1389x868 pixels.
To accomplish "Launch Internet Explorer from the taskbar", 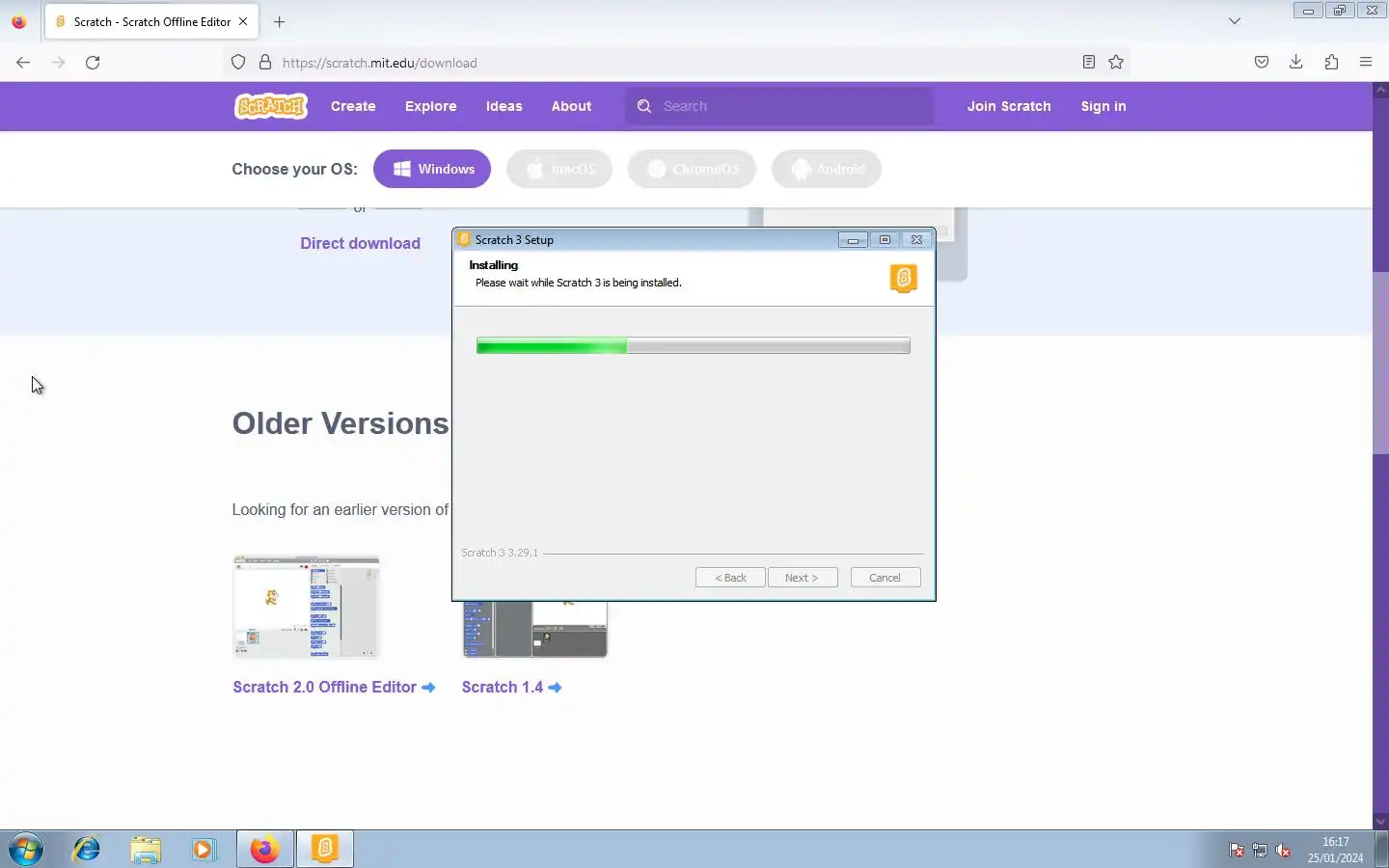I will tap(87, 850).
